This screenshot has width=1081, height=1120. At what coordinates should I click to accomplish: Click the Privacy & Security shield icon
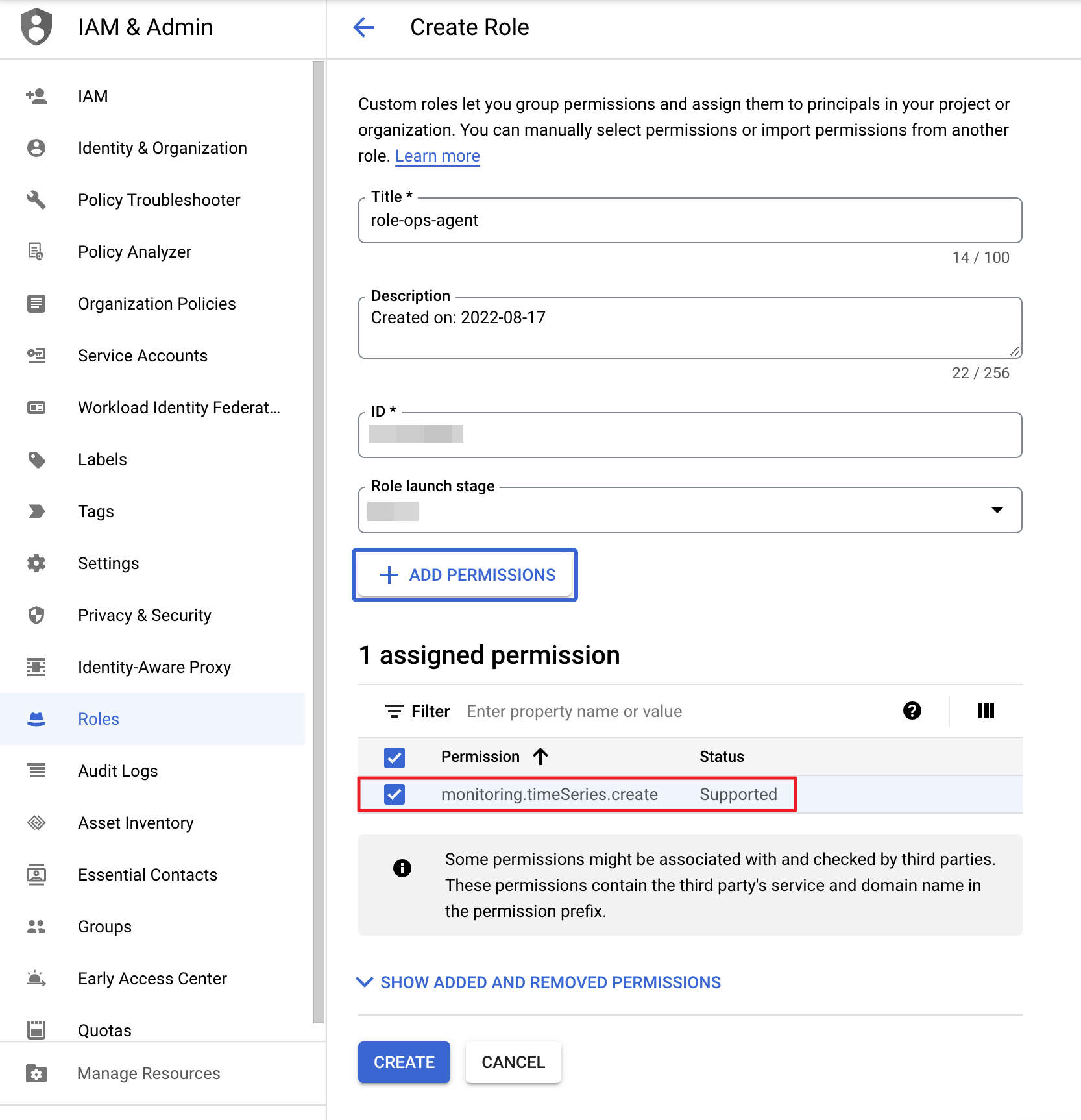click(x=36, y=615)
